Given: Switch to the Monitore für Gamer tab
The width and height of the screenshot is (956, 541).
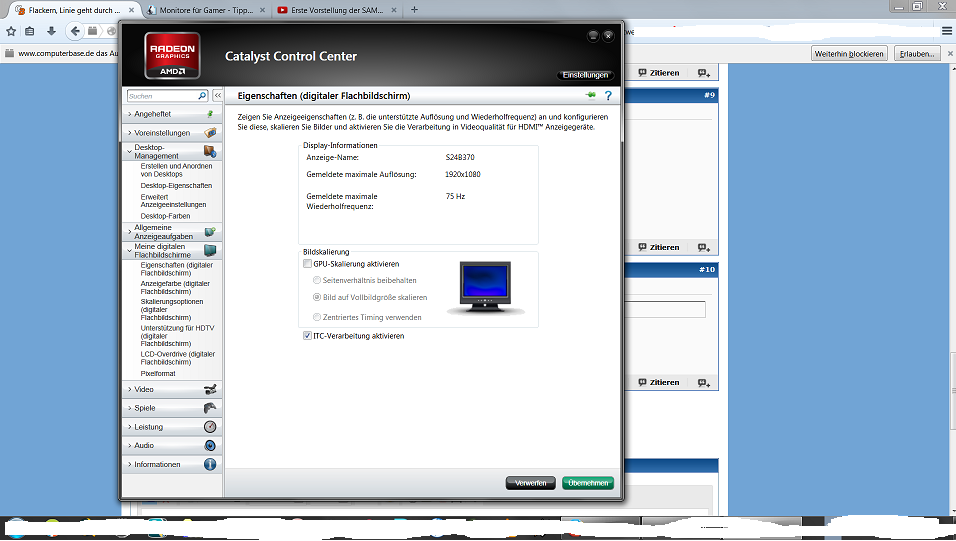Looking at the screenshot, I should pyautogui.click(x=206, y=10).
